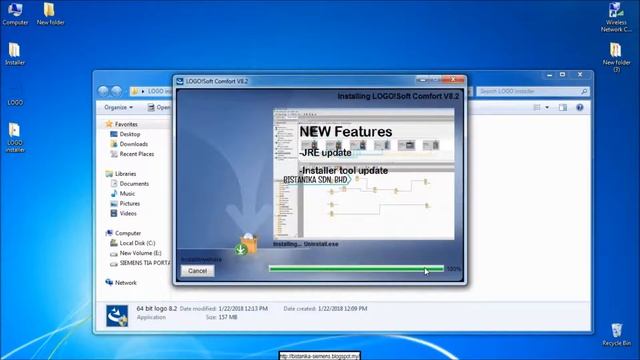This screenshot has height=360, width=640.
Task: Click the Explorer search box
Action: tap(533, 91)
